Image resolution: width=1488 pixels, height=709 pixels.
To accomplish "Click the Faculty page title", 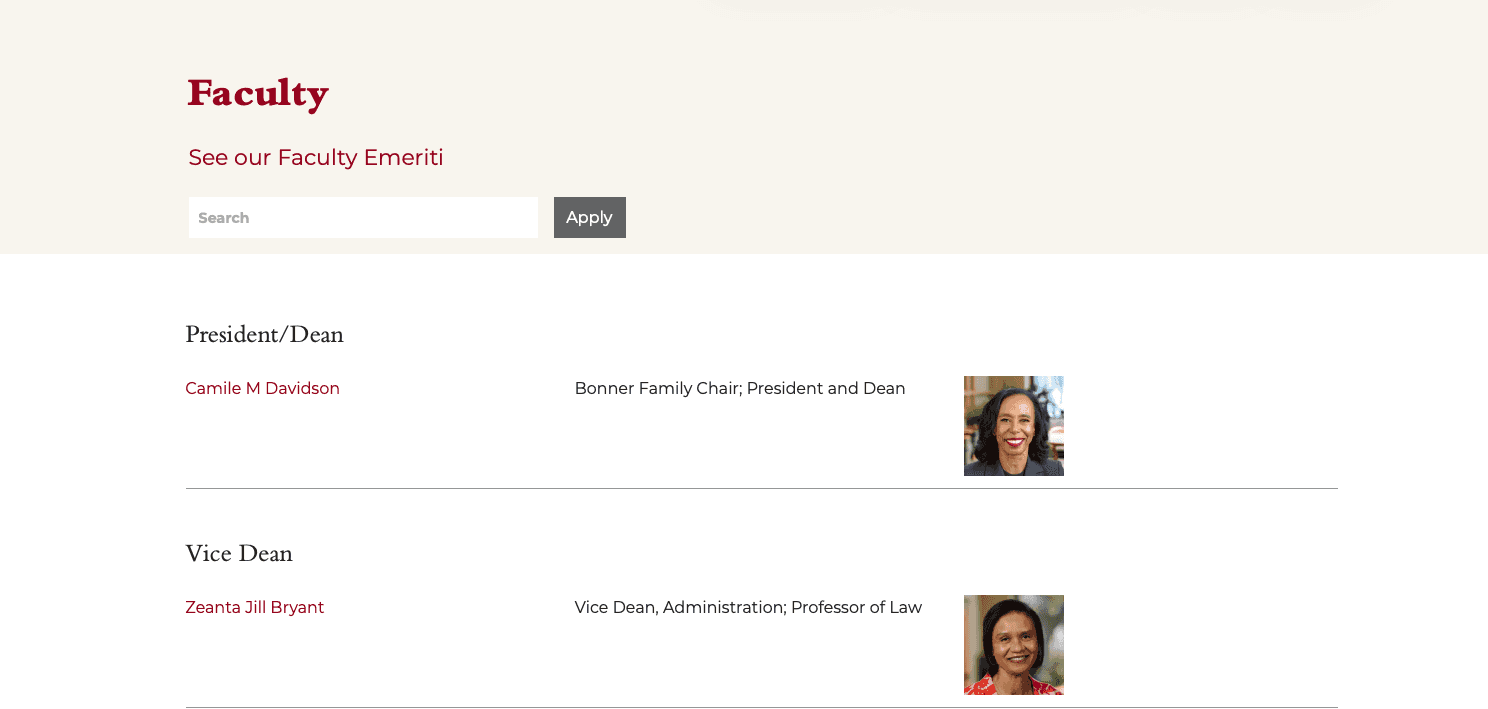I will point(258,93).
